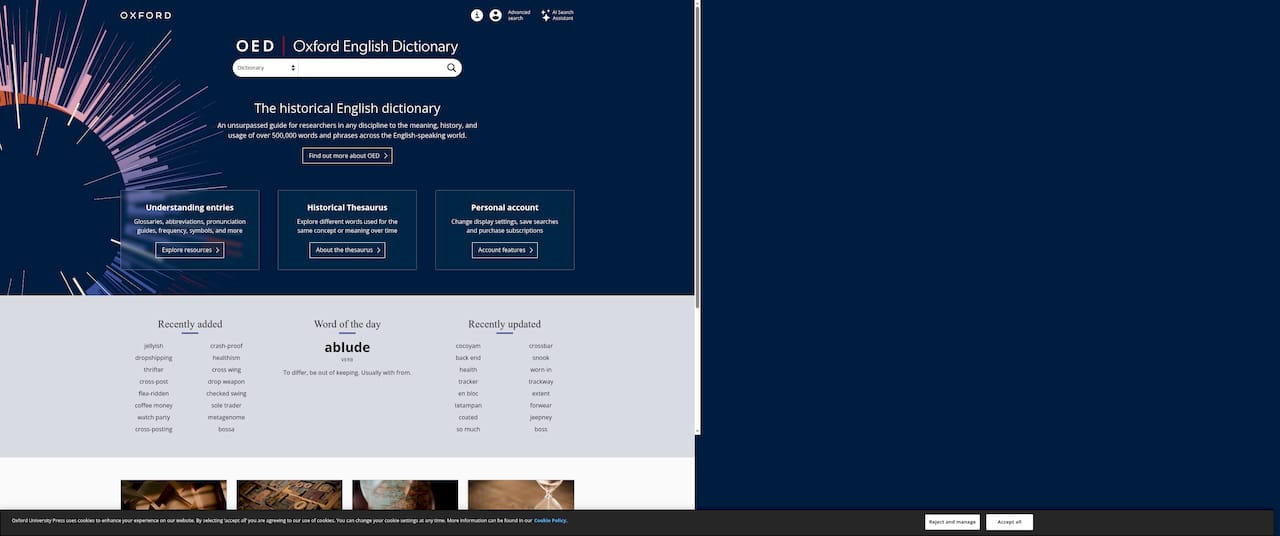Open the globe image thumbnail
This screenshot has height=536, width=1280.
click(405, 496)
